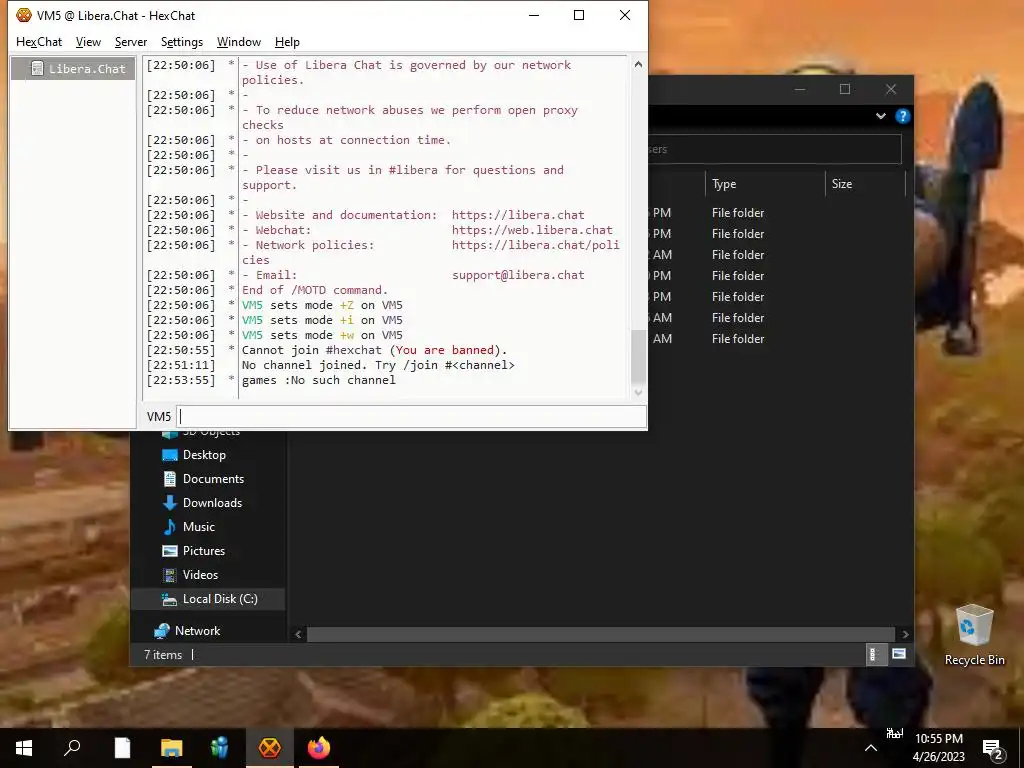Open the Help menu in HexChat

287,42
